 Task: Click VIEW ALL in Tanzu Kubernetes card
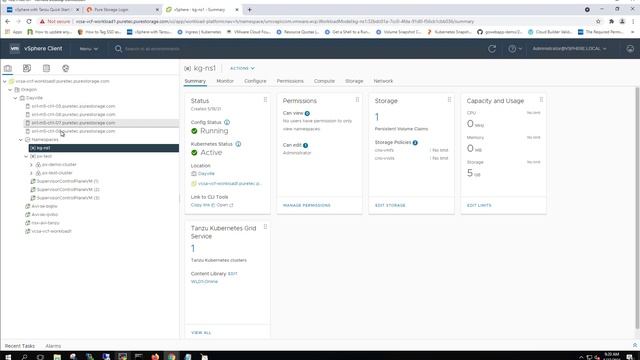click(x=201, y=333)
